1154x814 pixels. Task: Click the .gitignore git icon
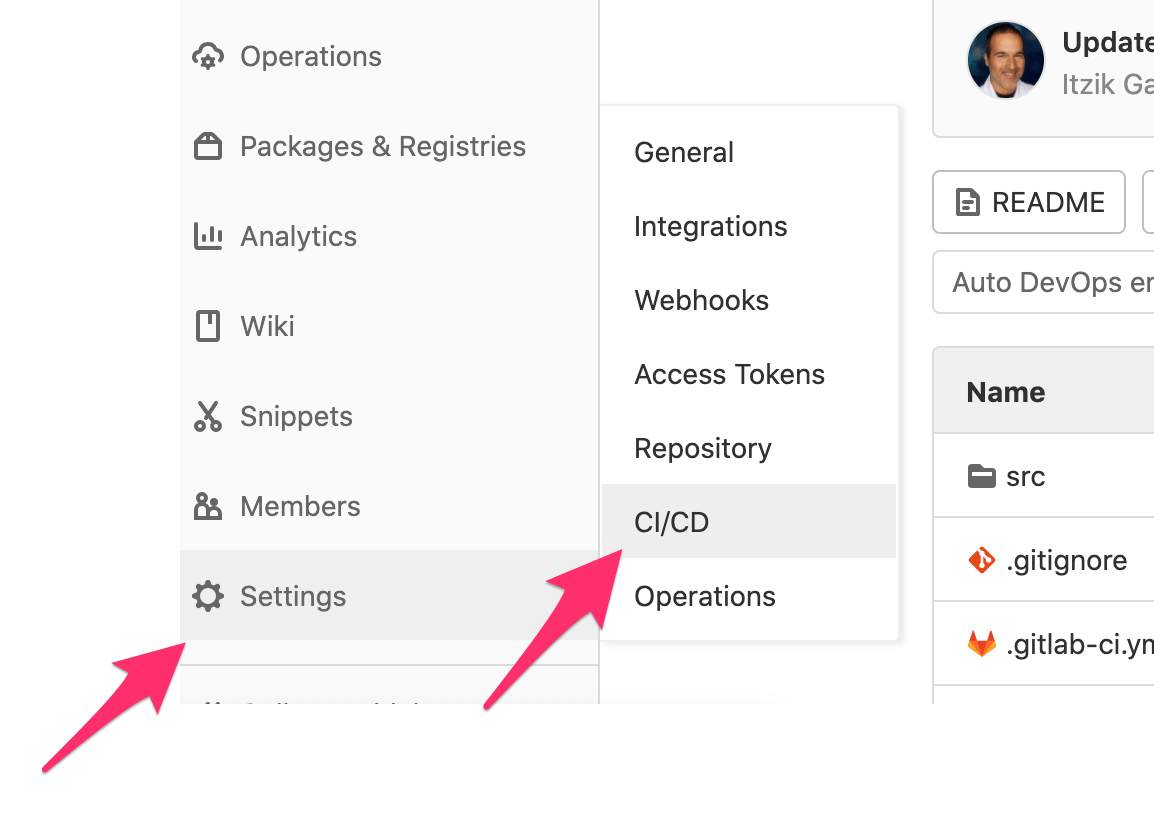point(981,560)
